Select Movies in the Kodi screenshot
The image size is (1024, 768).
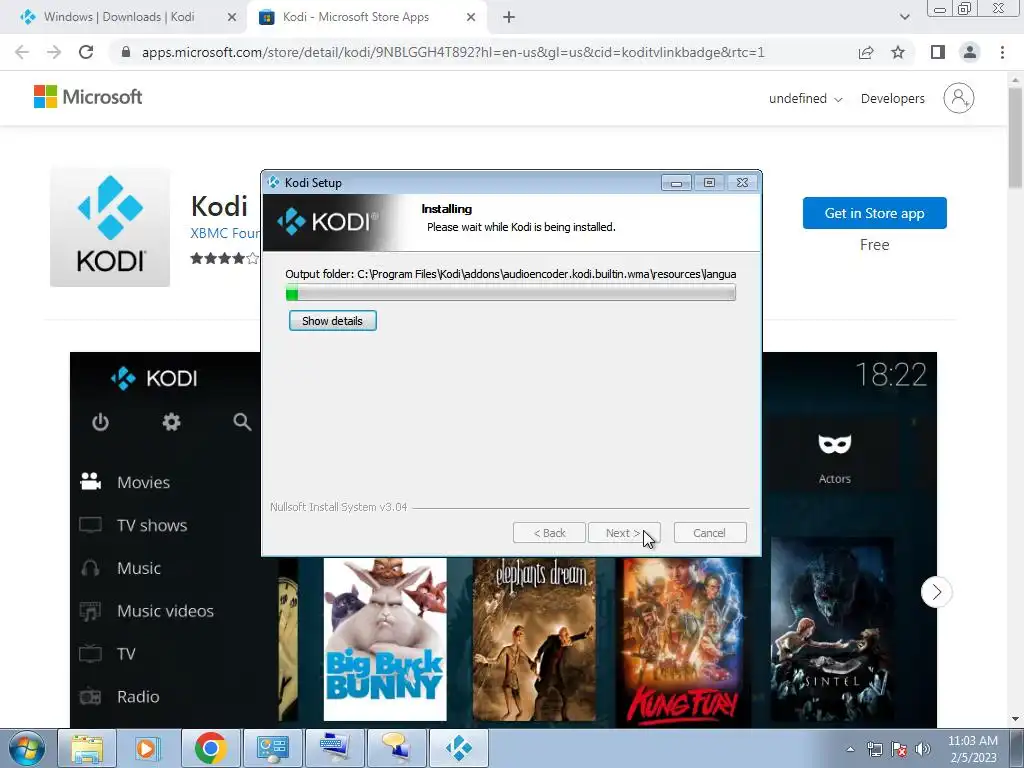(x=143, y=483)
